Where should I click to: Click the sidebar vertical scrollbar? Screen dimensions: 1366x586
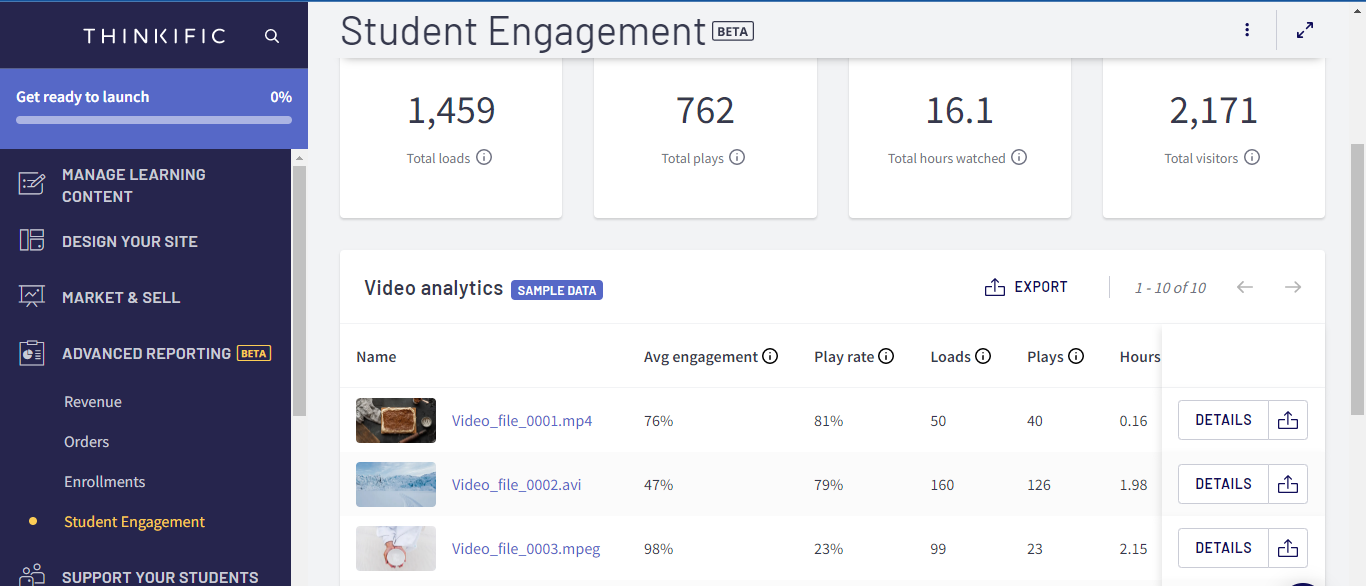click(x=298, y=290)
